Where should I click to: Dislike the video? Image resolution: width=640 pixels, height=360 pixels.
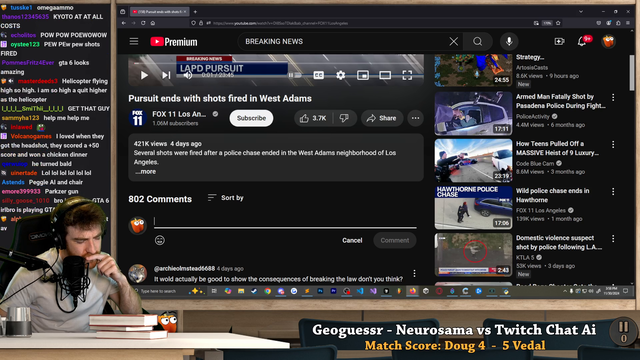point(344,118)
